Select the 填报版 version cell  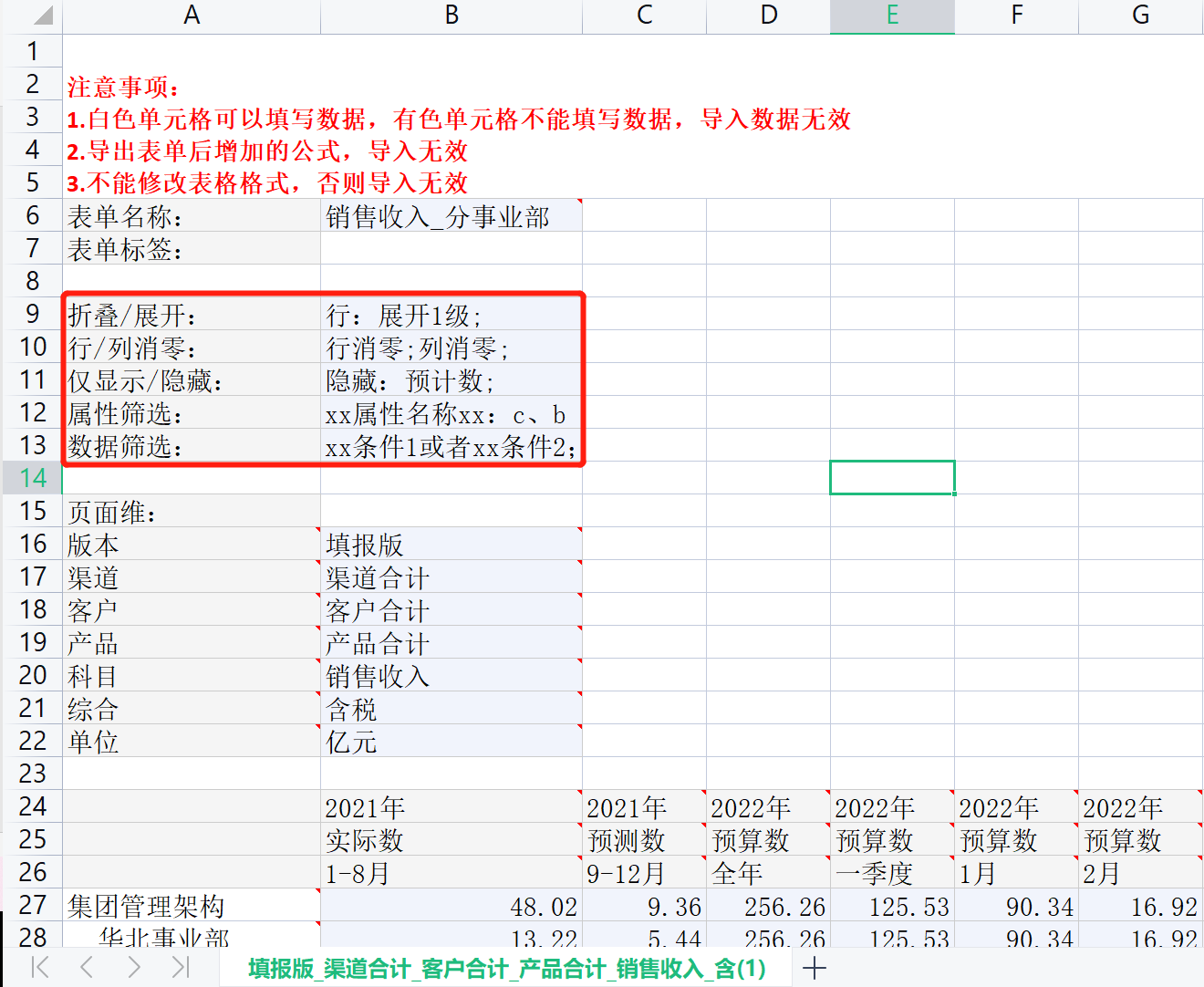click(451, 545)
